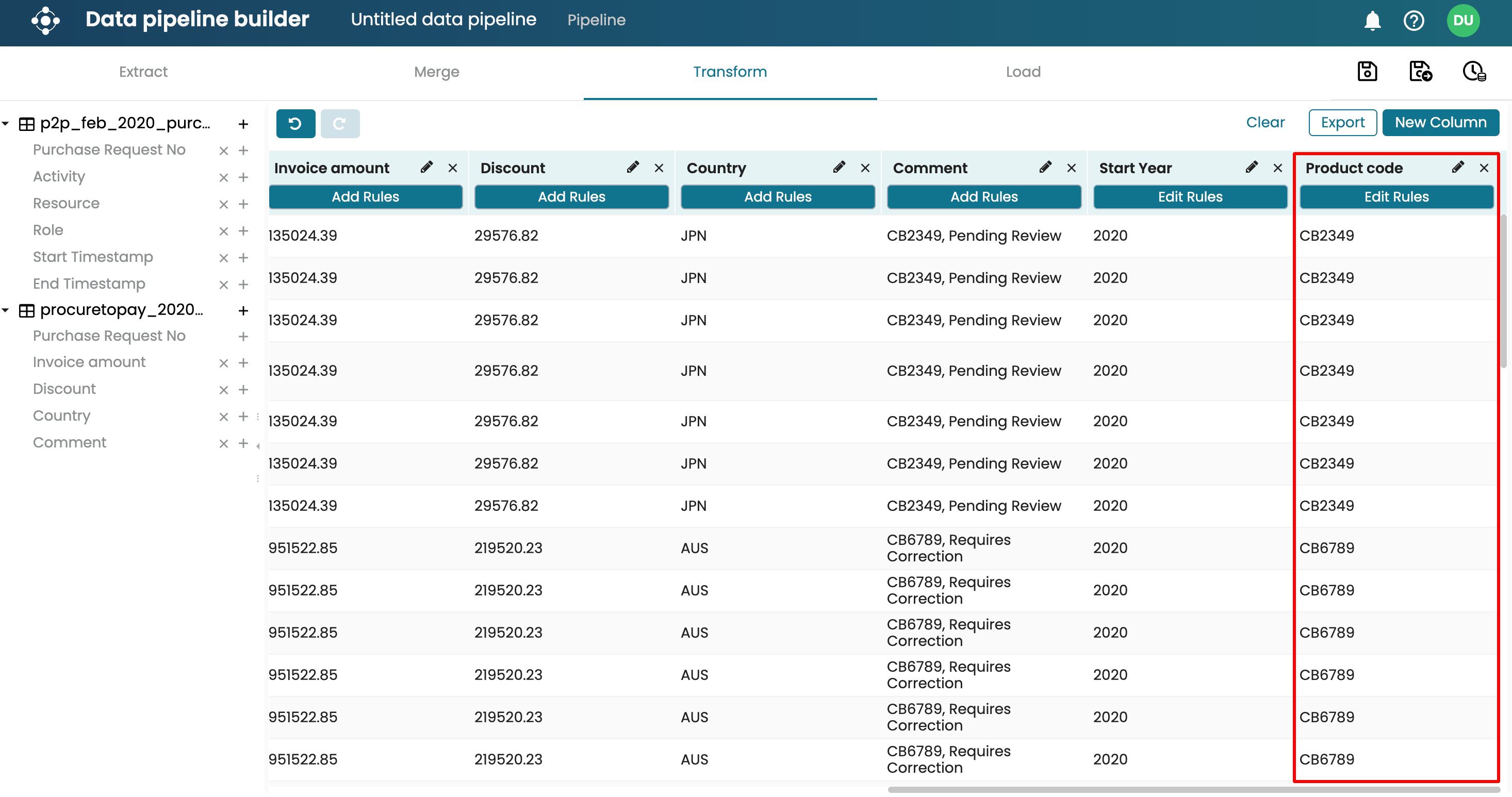Open the help question mark icon
The width and height of the screenshot is (1512, 797).
[x=1414, y=21]
